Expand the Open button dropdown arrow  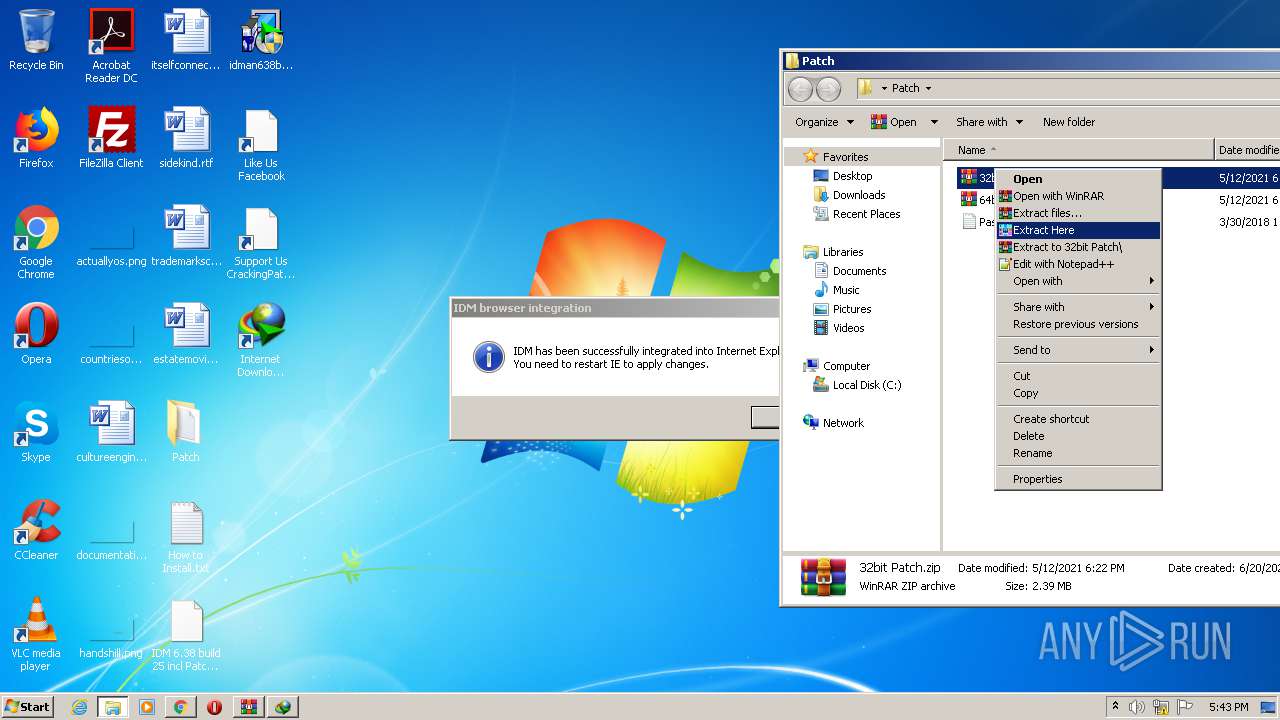(934, 122)
